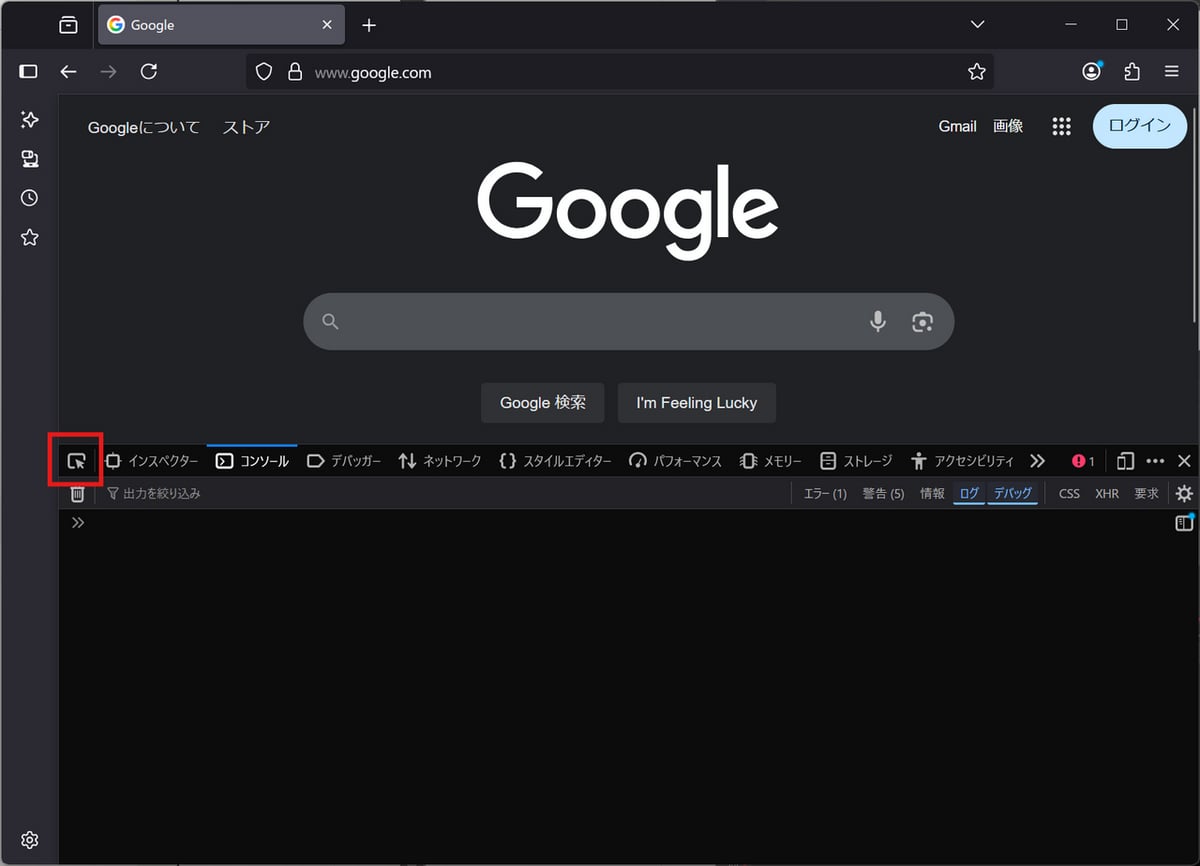The height and width of the screenshot is (866, 1200).
Task: Click the ログイン sign-in button
Action: pos(1140,126)
